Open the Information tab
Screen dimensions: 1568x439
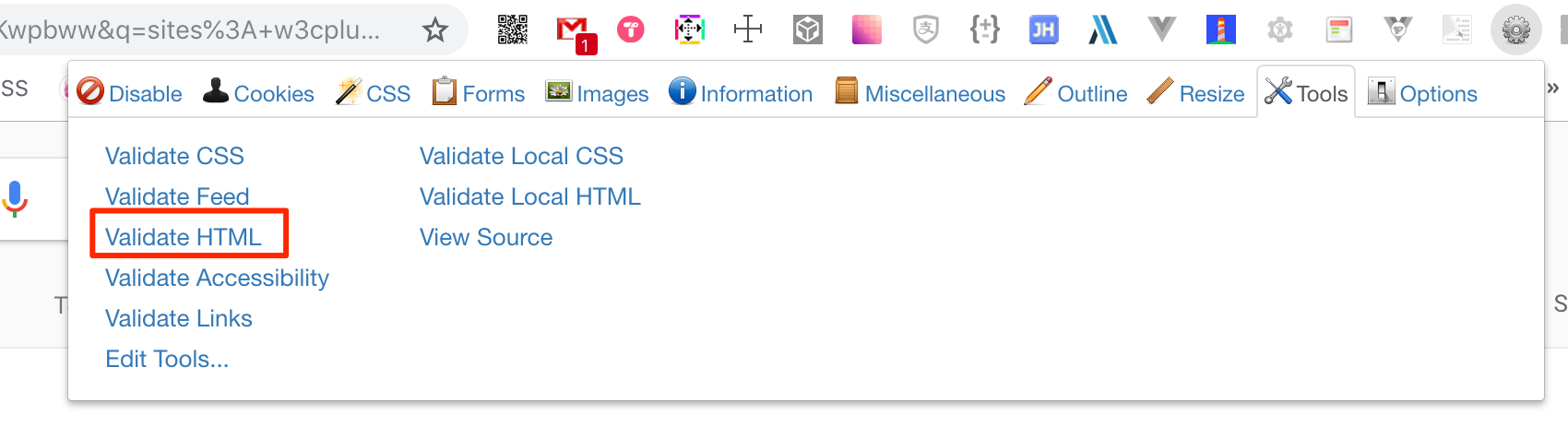741,93
